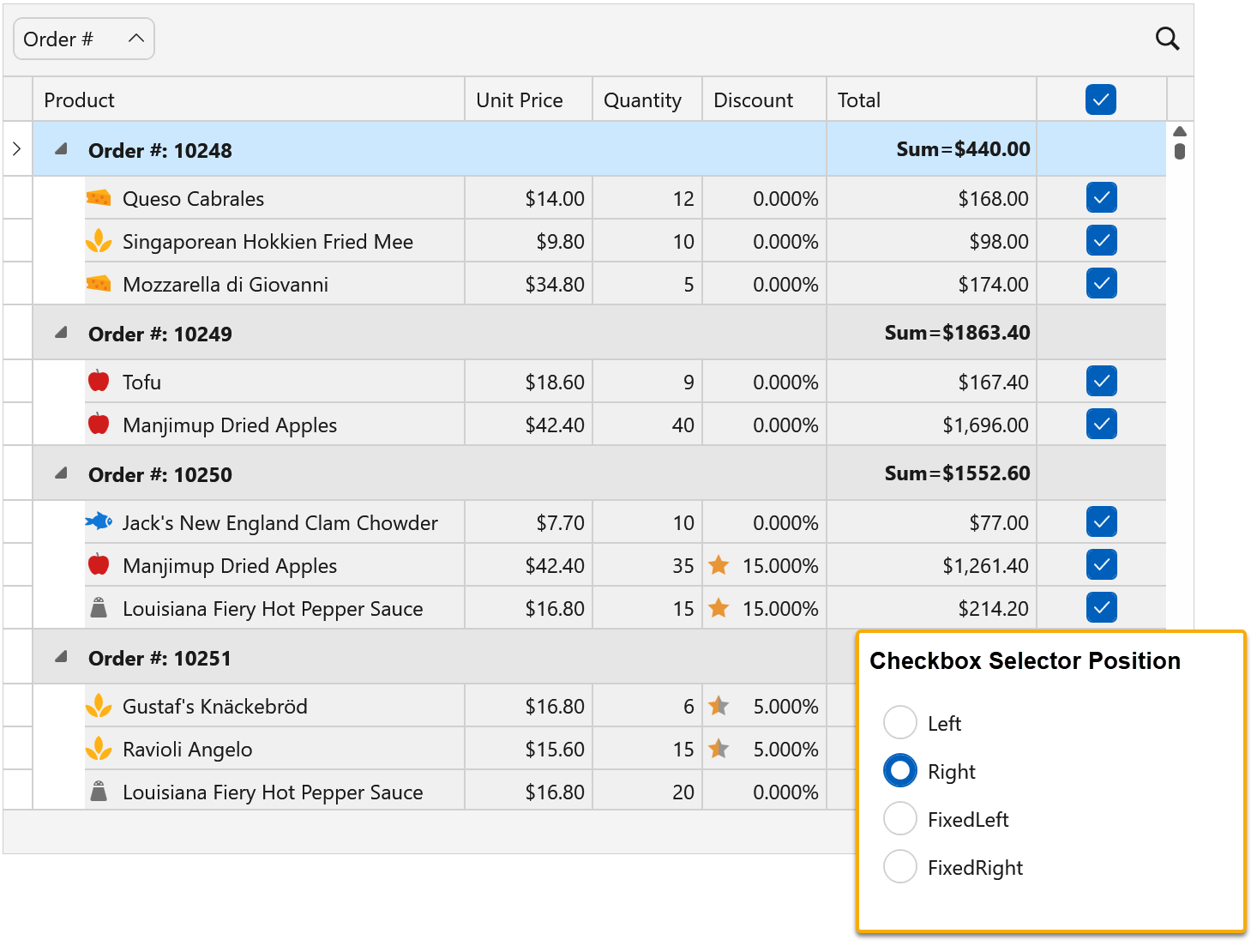
Task: Click the fish icon beside Jack's New England Clam Chowder
Action: click(99, 521)
